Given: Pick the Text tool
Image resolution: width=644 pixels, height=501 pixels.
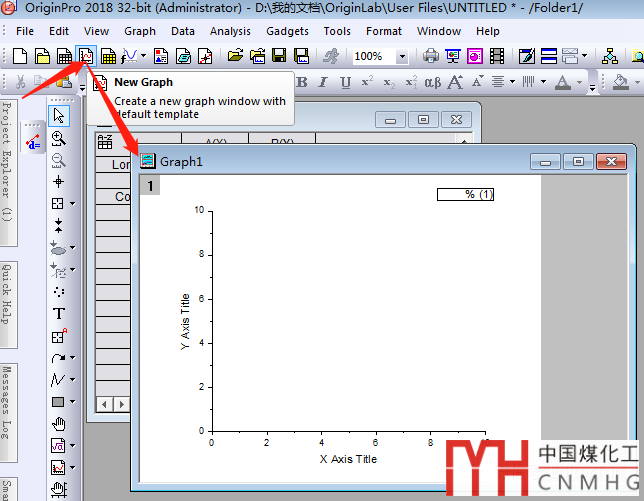Looking at the screenshot, I should [x=59, y=314].
